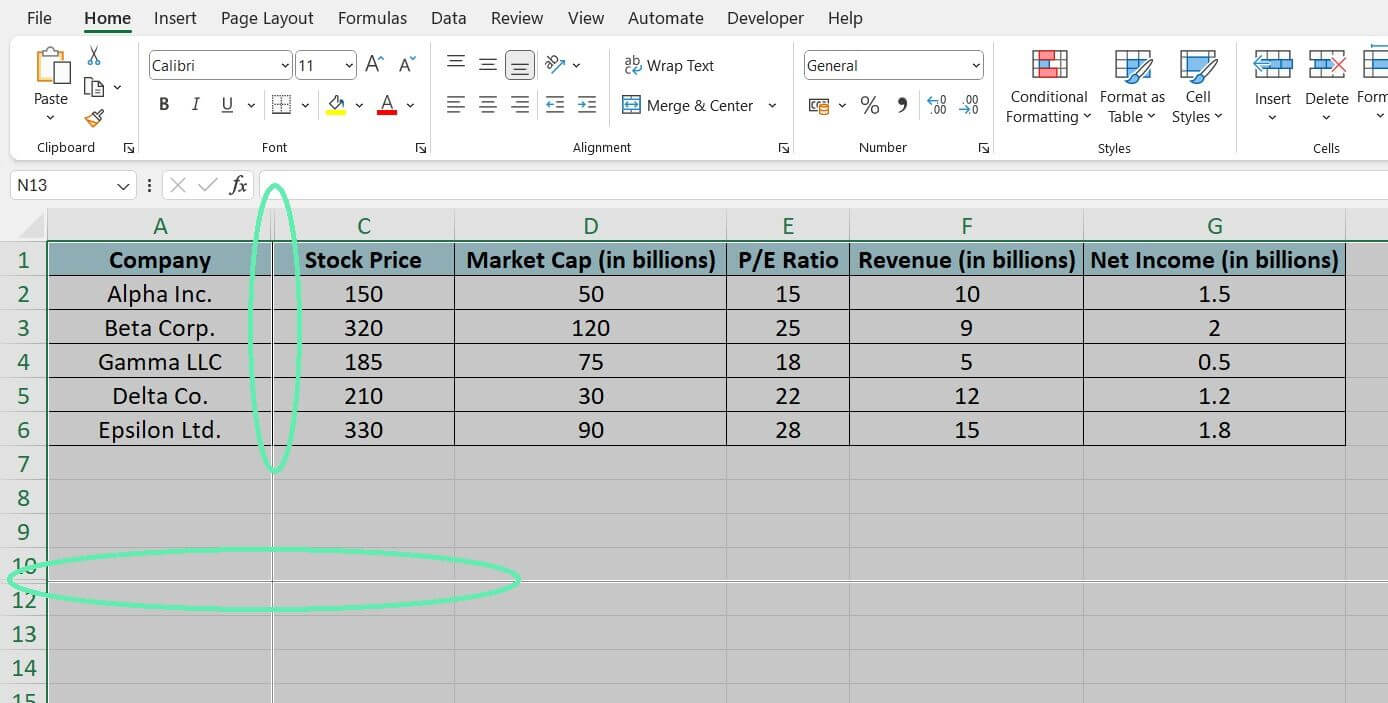This screenshot has height=703, width=1388.
Task: Click the Copy icon
Action: coord(95,87)
